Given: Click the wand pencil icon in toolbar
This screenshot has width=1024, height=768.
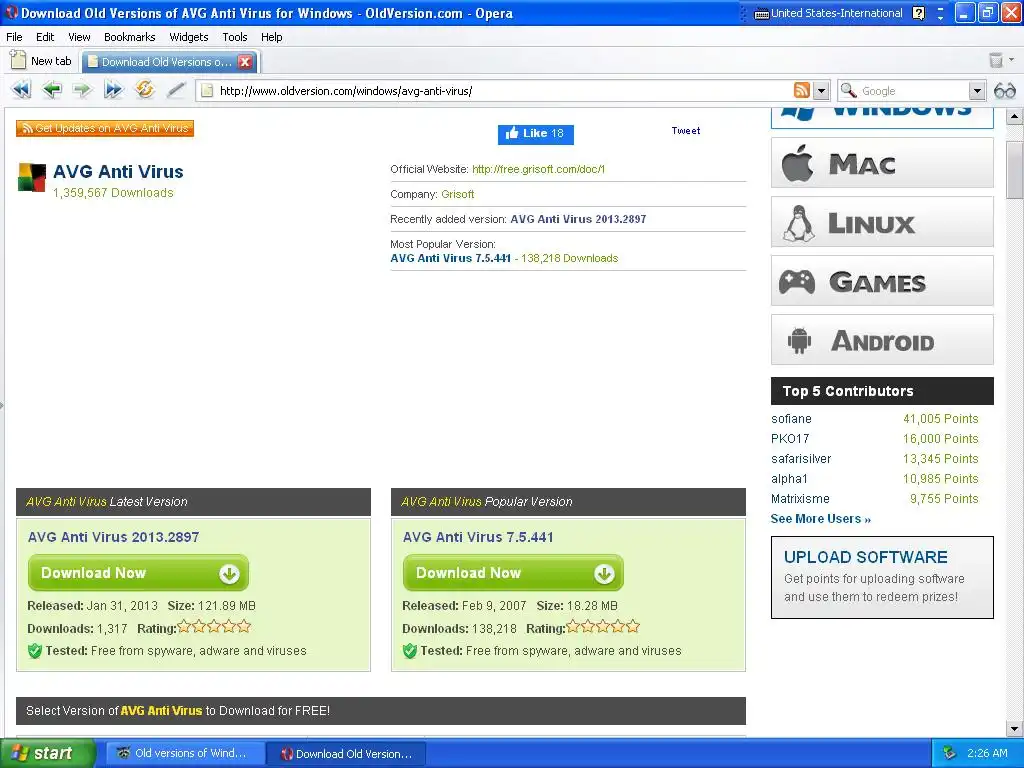Looking at the screenshot, I should 175,89.
